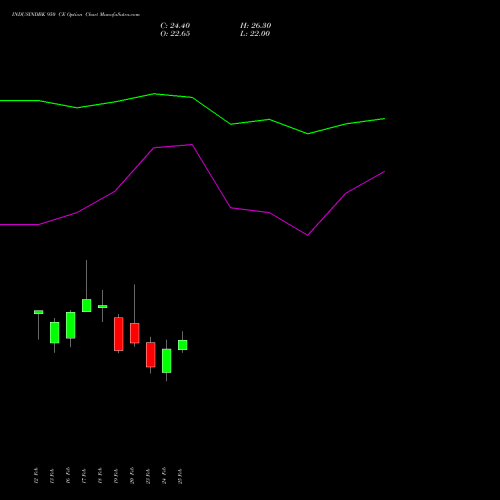Select the 16 Feb green candlestick body
Image resolution: width=500 pixels, height=500 pixels.
71,325
